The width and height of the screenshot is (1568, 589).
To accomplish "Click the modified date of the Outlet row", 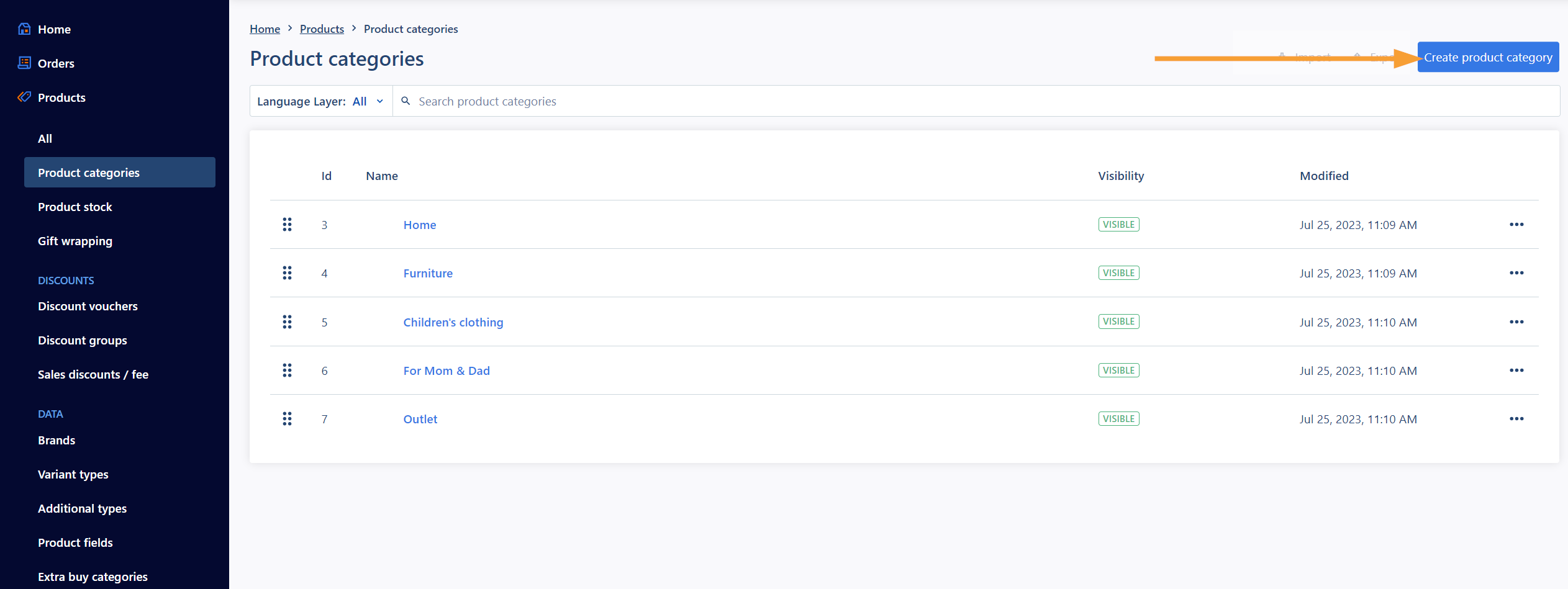I will coord(1358,419).
